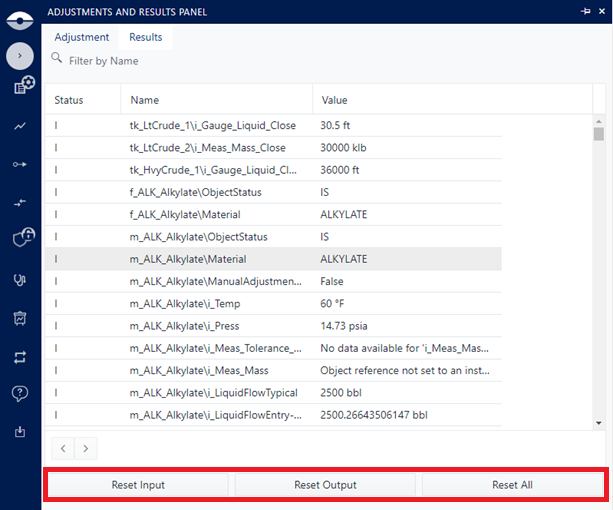Image resolution: width=613 pixels, height=510 pixels.
Task: Click the Filter by Name search field
Action: (x=200, y=61)
